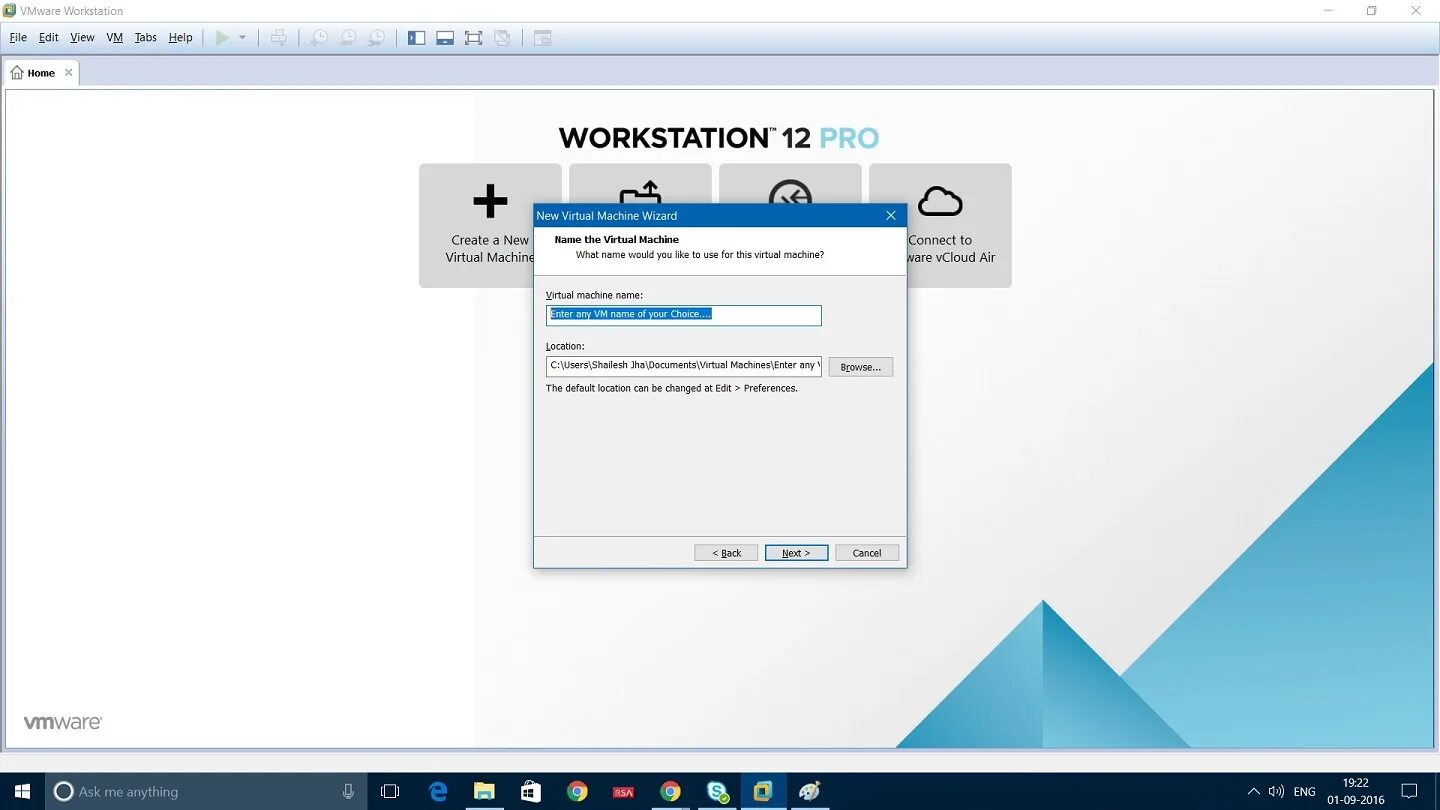This screenshot has height=810, width=1440.
Task: Click the Virtual machine name field
Action: 684,315
